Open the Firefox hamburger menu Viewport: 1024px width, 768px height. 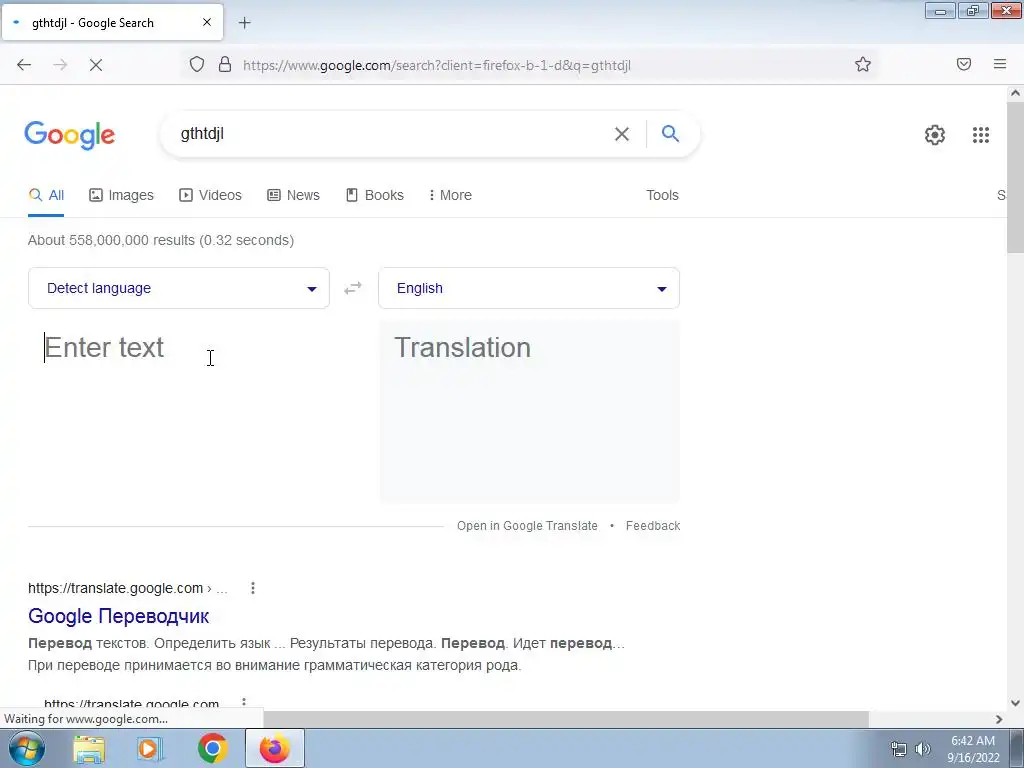tap(1000, 64)
